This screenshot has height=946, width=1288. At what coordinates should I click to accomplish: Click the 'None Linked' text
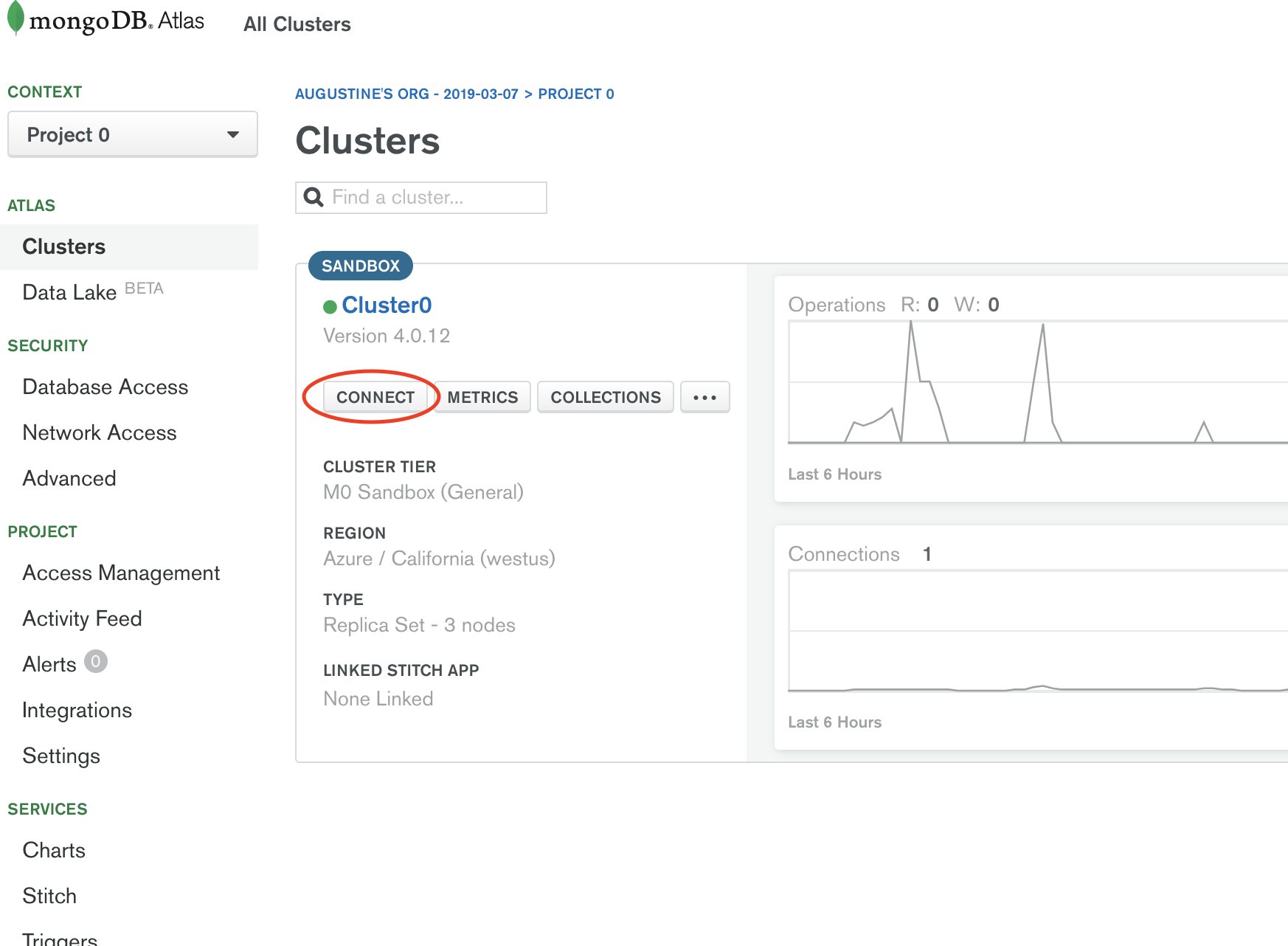(378, 699)
